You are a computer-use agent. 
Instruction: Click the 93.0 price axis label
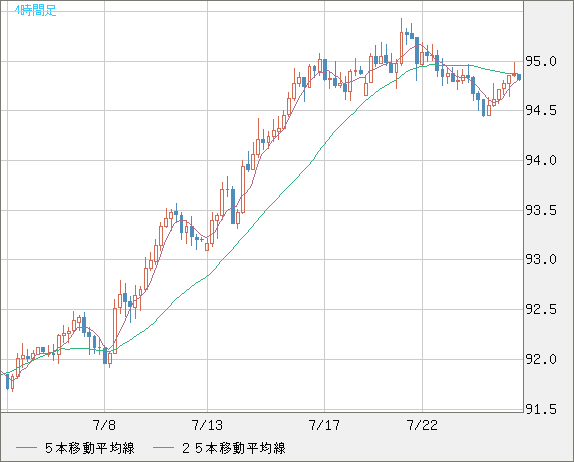point(541,260)
